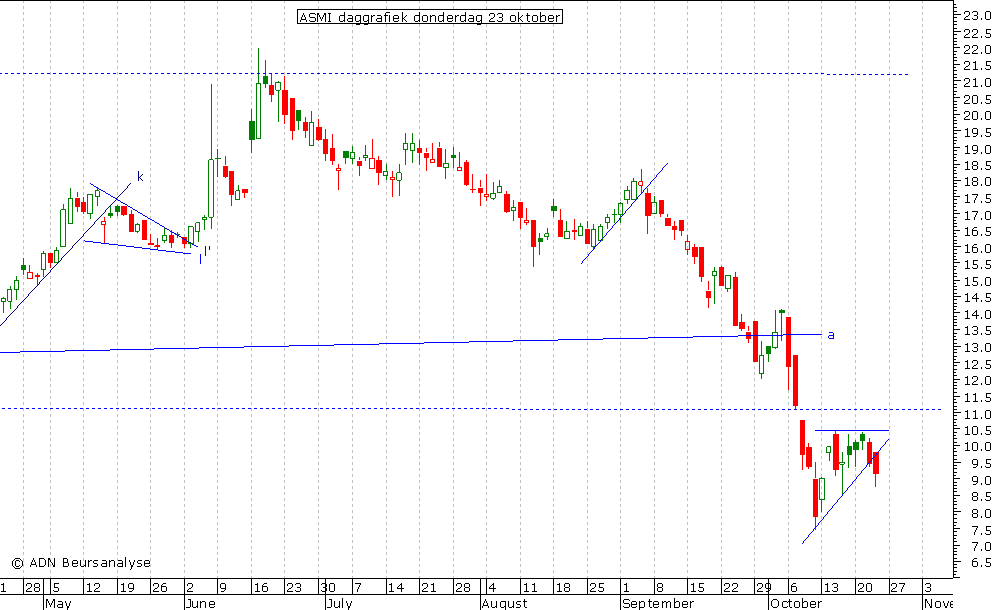Viewport: 994px width, 610px height.
Task: Pick the 16.0 price axis label
Action: pyautogui.click(x=978, y=249)
